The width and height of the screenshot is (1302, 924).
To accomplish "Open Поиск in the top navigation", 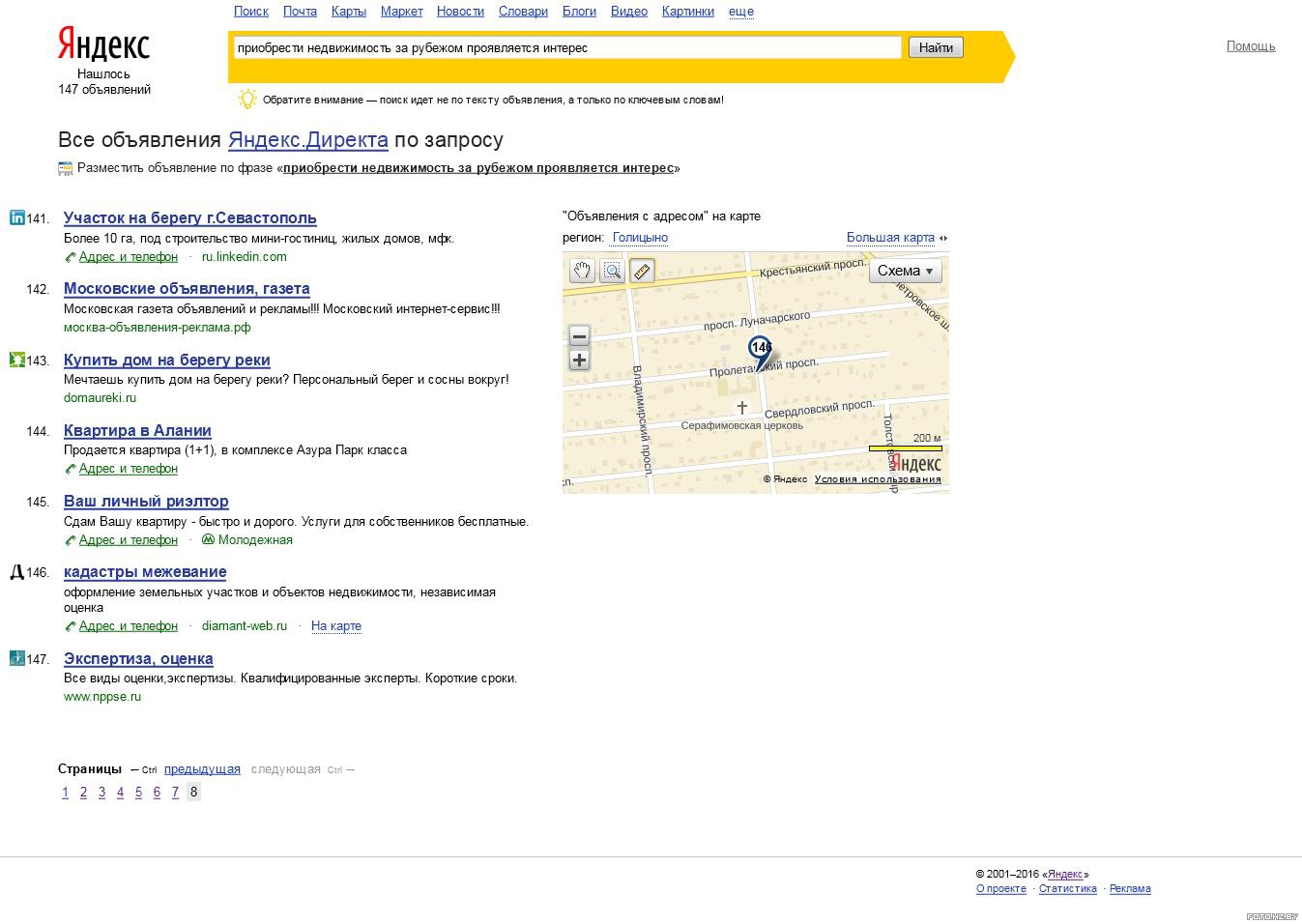I will coord(251,12).
